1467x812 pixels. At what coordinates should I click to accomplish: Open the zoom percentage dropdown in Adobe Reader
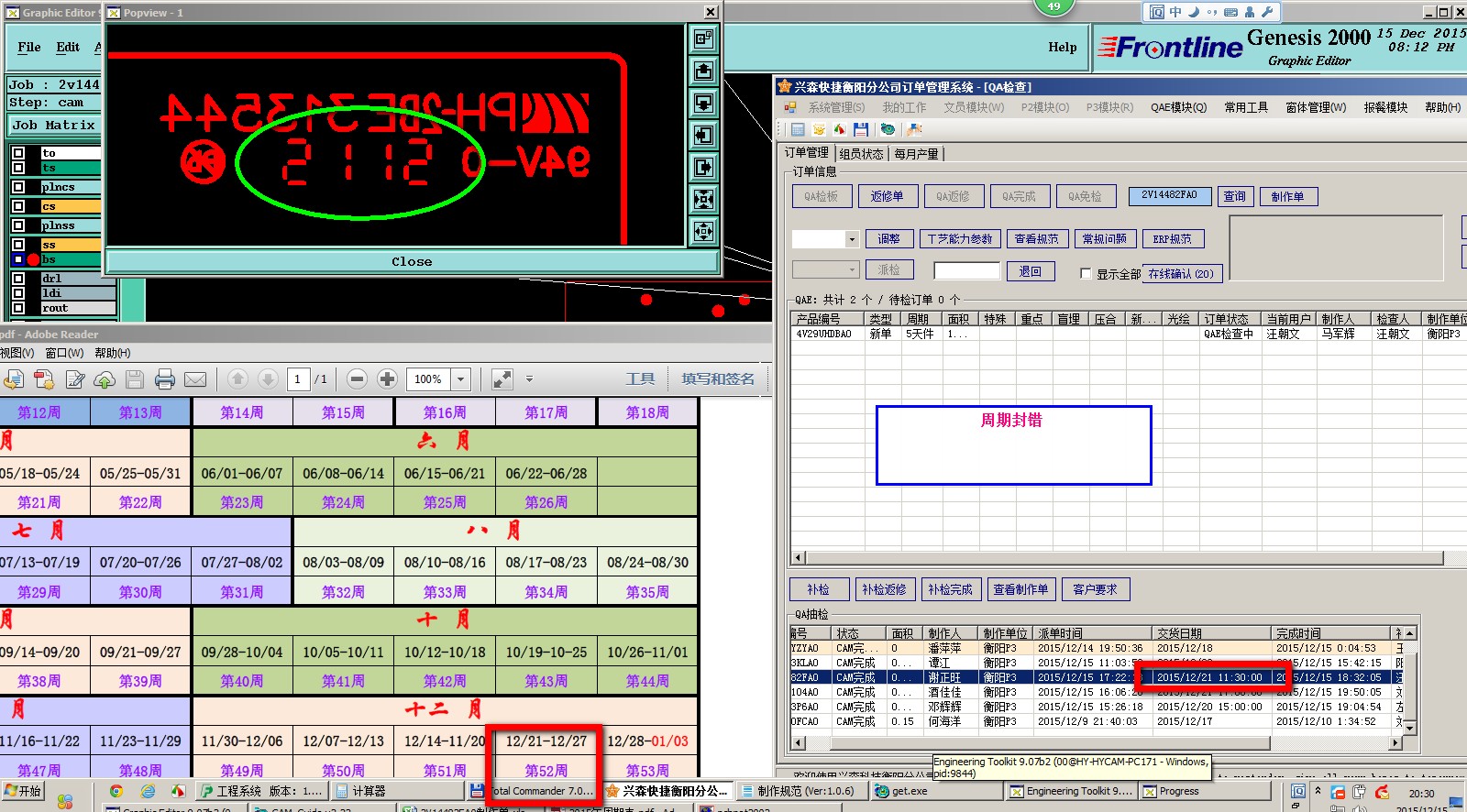pos(461,379)
